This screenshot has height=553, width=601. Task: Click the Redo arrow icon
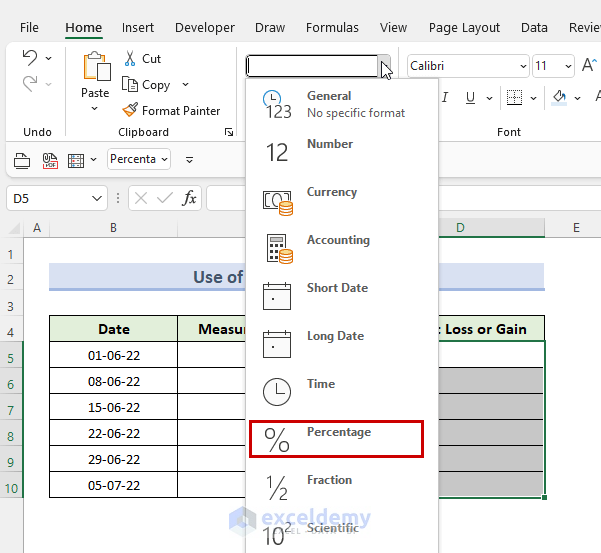30,83
